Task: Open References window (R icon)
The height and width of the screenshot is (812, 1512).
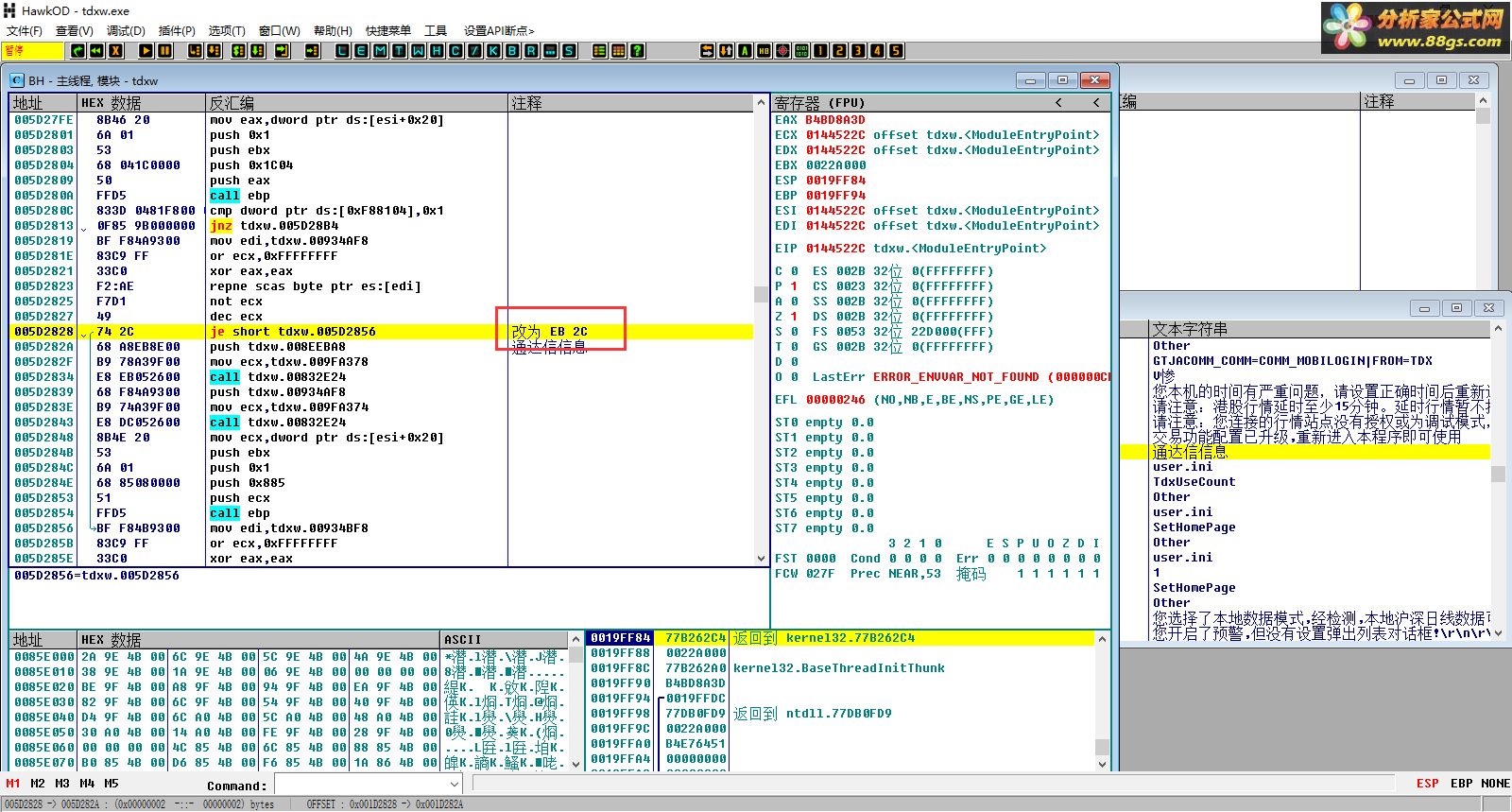Action: [x=531, y=51]
